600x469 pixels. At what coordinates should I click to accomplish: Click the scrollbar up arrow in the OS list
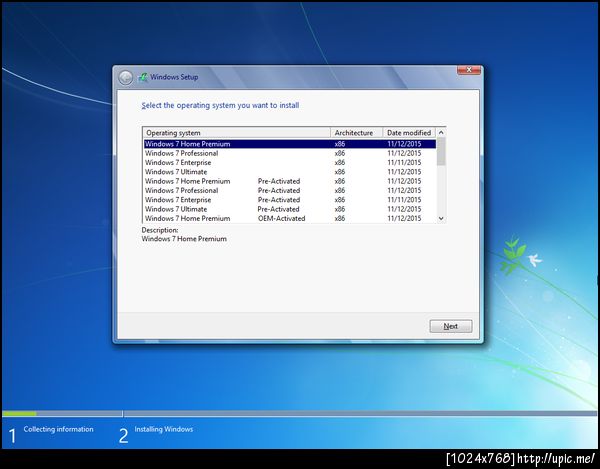point(441,132)
